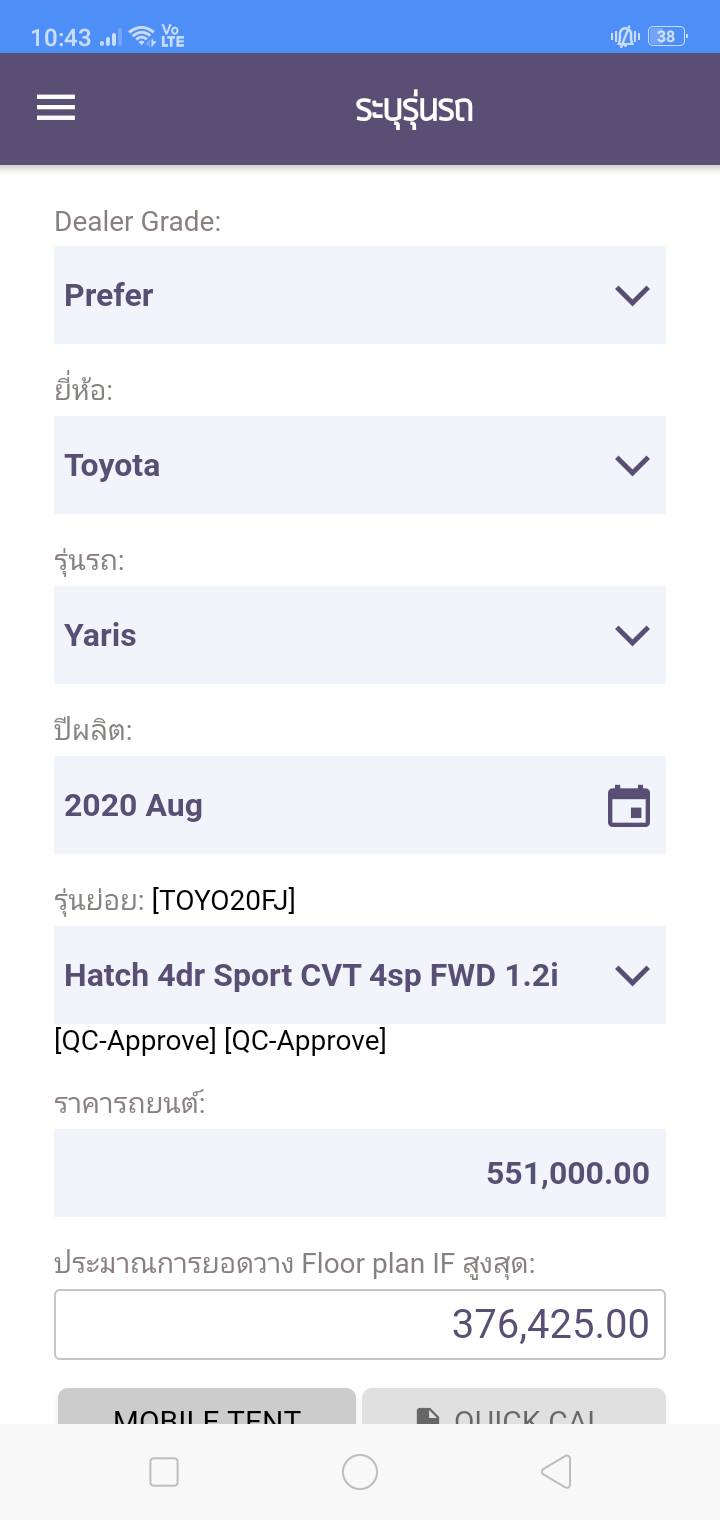720x1520 pixels.
Task: Tap the page title in header
Action: pos(414,108)
